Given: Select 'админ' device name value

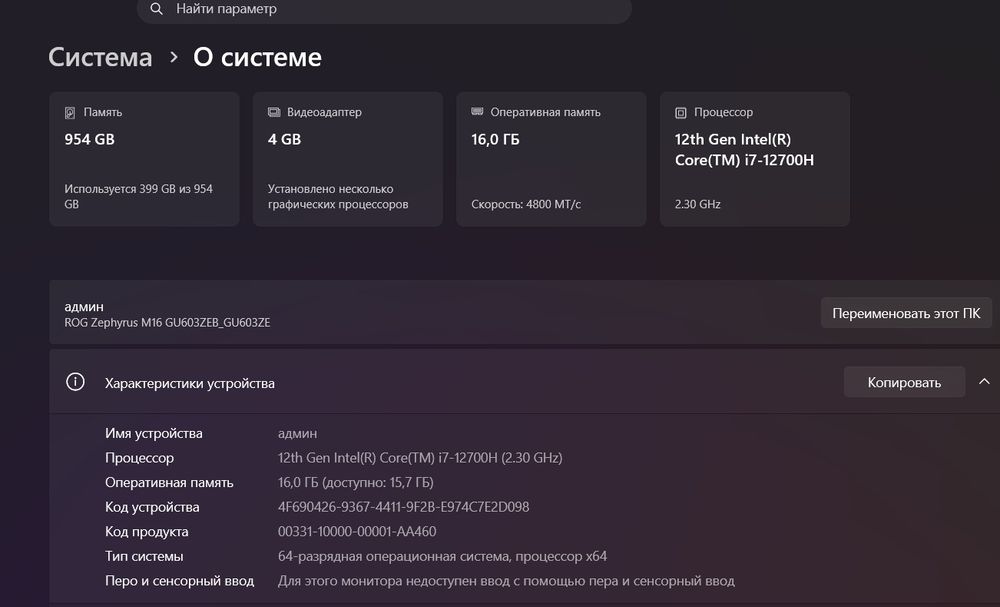Looking at the screenshot, I should (297, 434).
